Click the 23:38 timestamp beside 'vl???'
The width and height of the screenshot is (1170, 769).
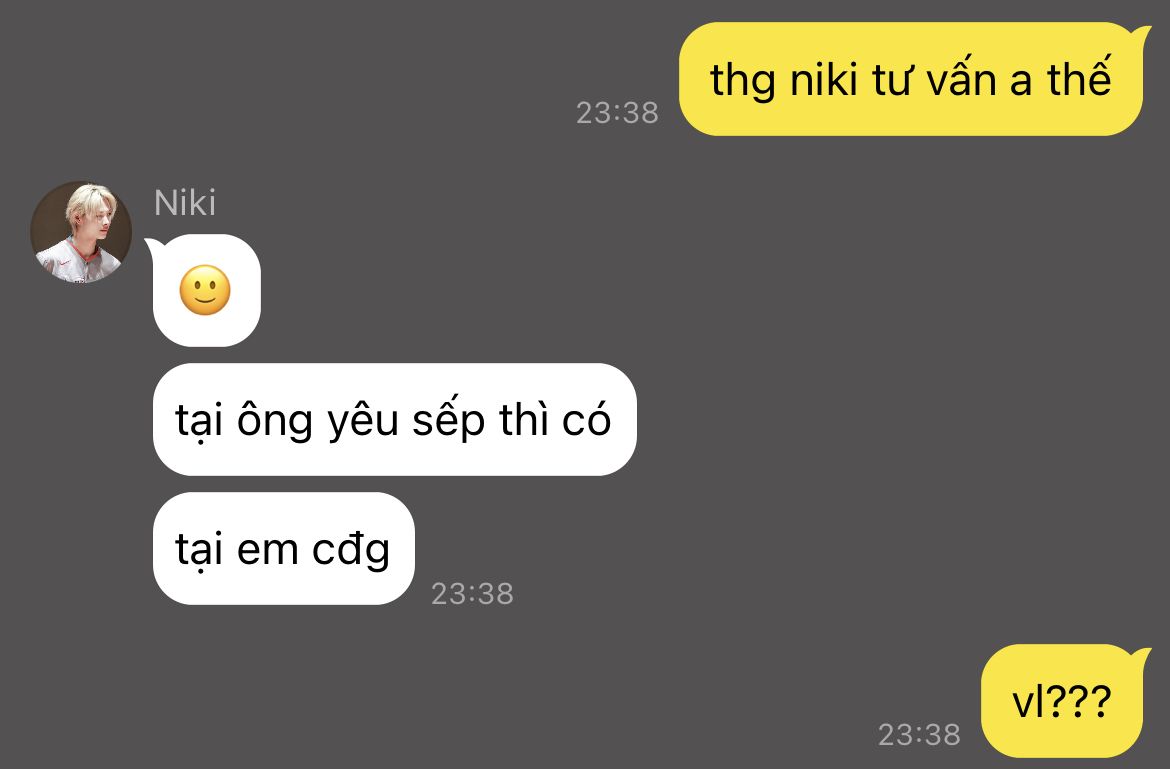pos(919,735)
